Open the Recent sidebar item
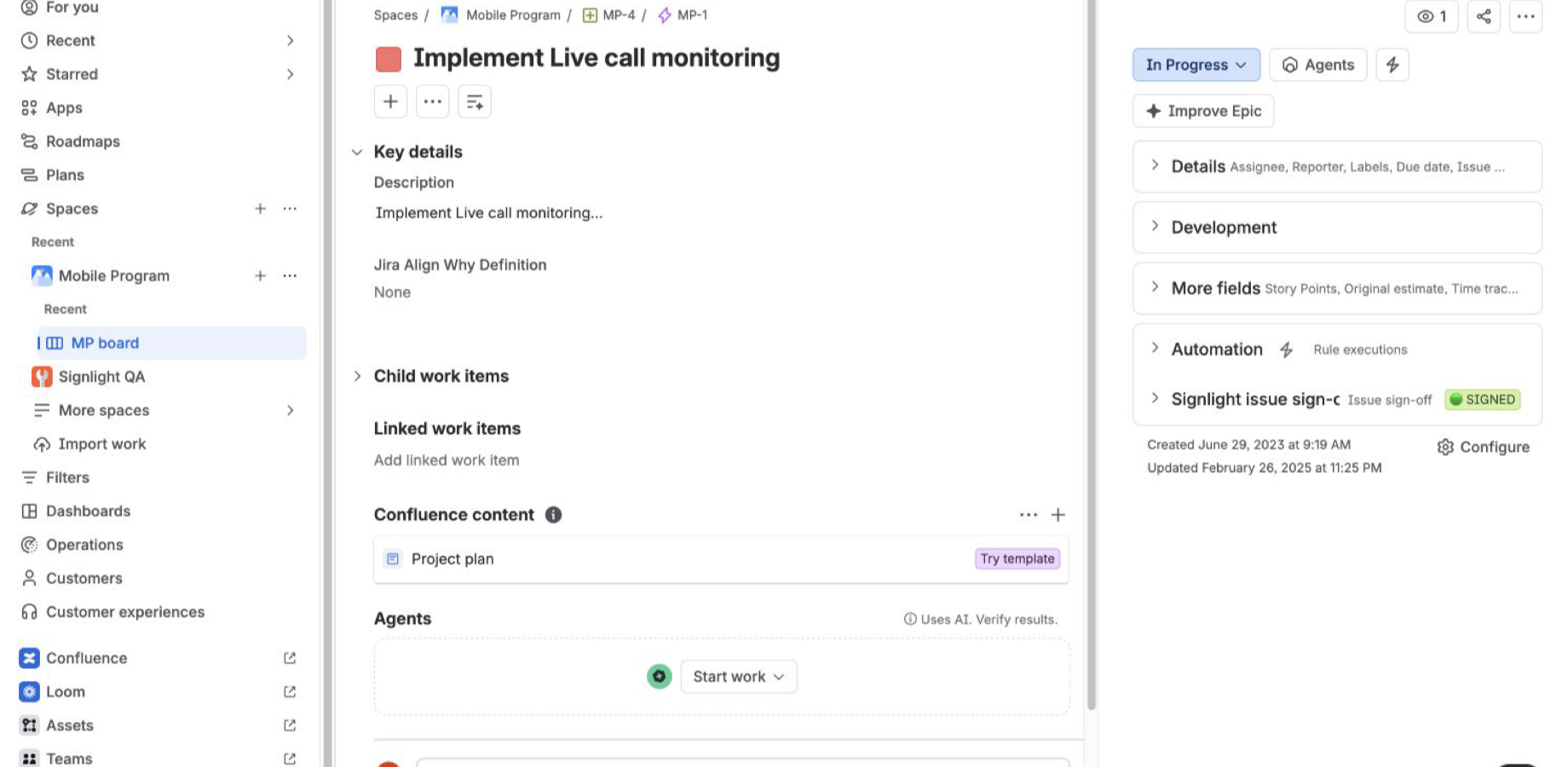The width and height of the screenshot is (1568, 767). click(70, 41)
